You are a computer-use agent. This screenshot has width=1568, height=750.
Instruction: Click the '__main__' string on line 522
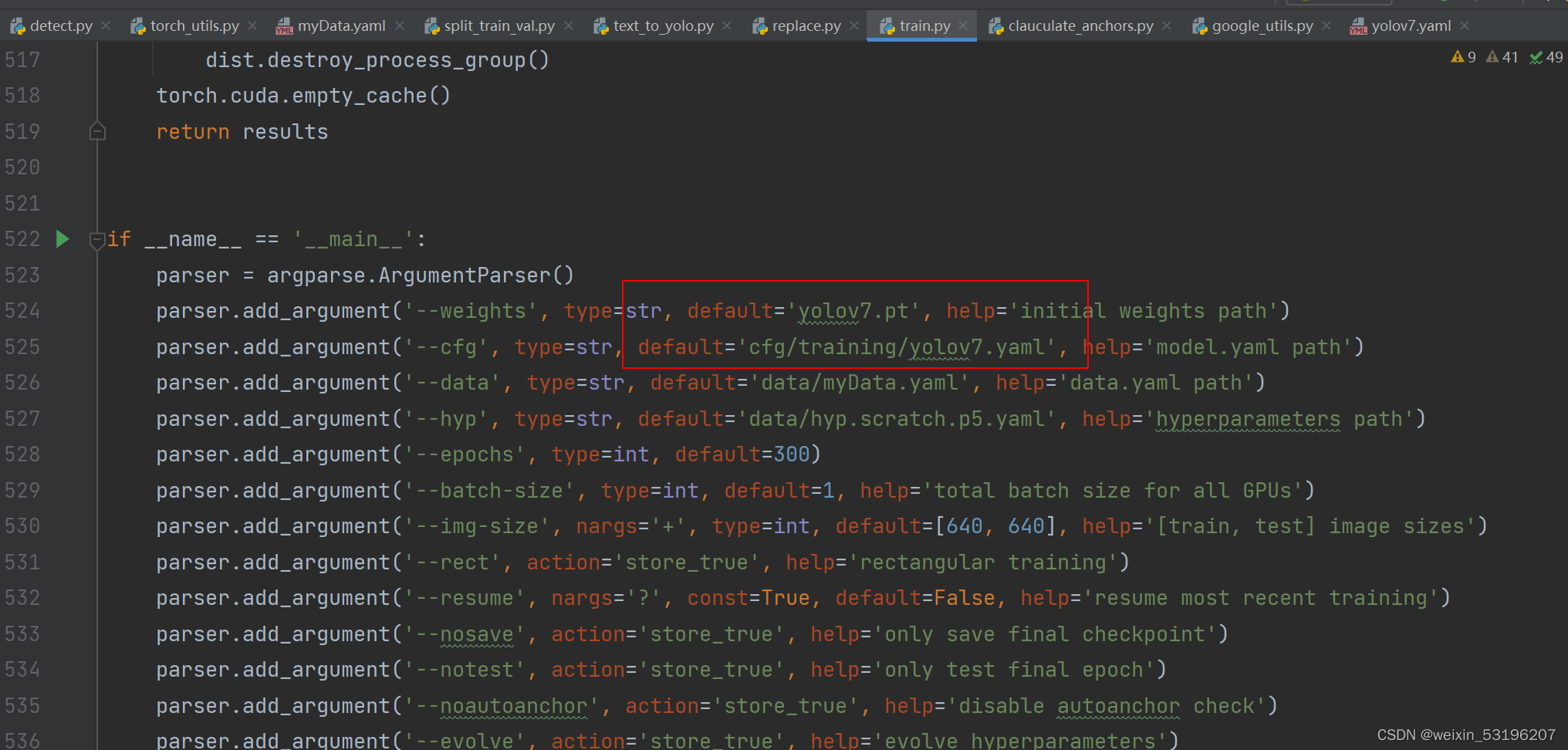pos(353,239)
